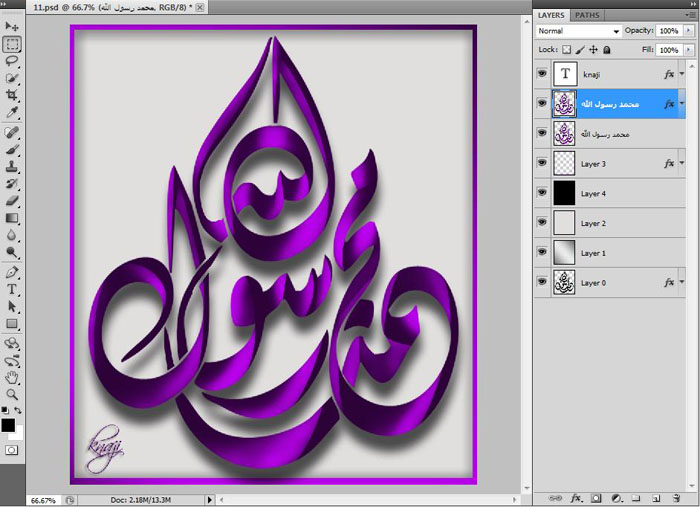Select Layer 2 in the layers list
Image resolution: width=700 pixels, height=507 pixels.
[x=610, y=223]
